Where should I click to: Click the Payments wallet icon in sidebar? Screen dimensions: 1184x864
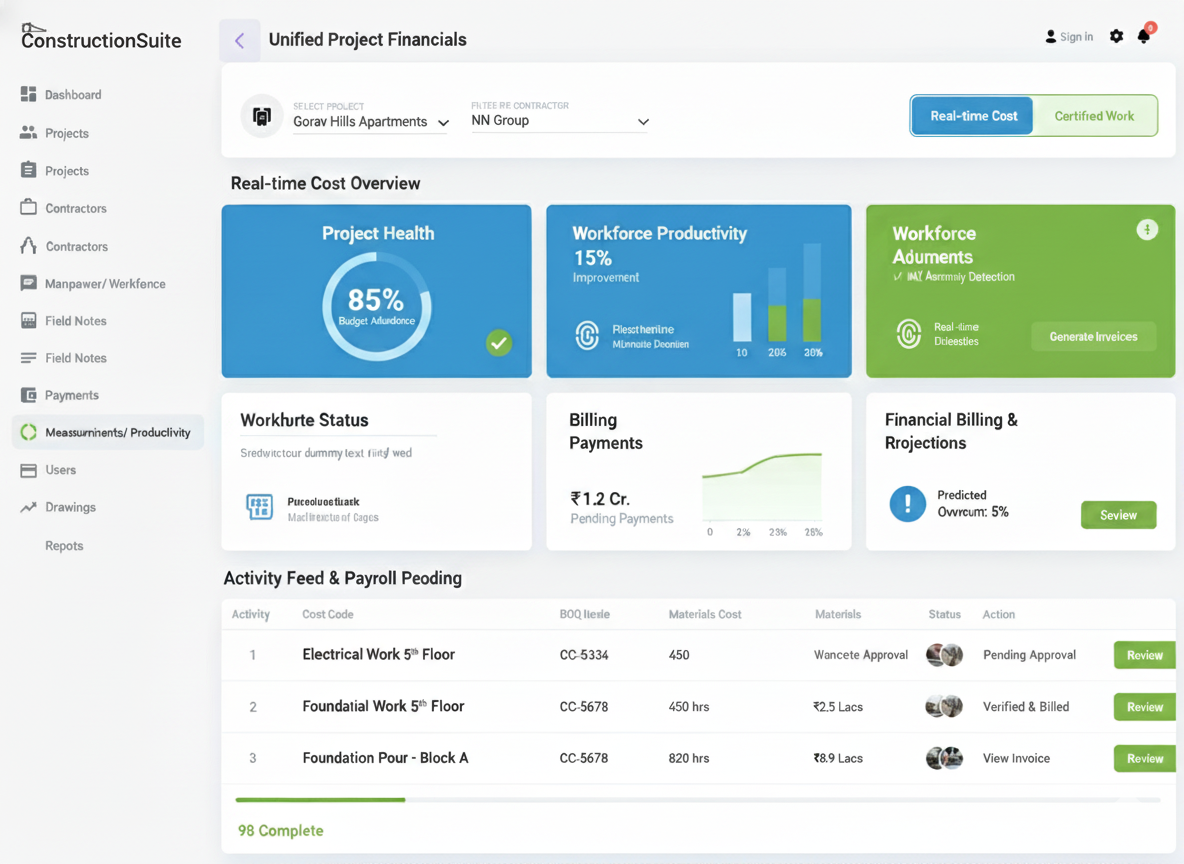pyautogui.click(x=28, y=395)
